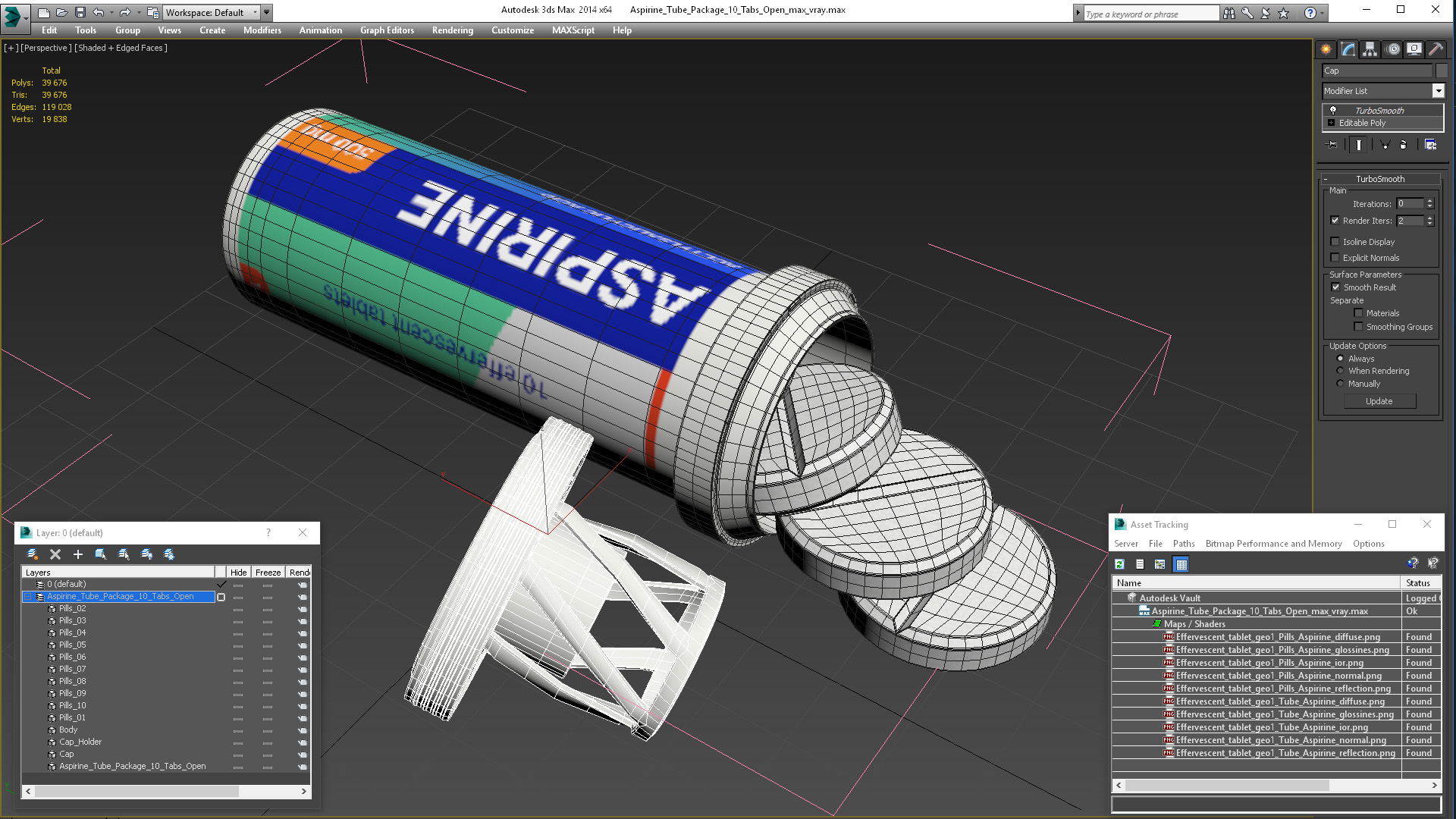The height and width of the screenshot is (819, 1456).
Task: Toggle TurboSmooth modifier lightbulb
Action: 1333,111
